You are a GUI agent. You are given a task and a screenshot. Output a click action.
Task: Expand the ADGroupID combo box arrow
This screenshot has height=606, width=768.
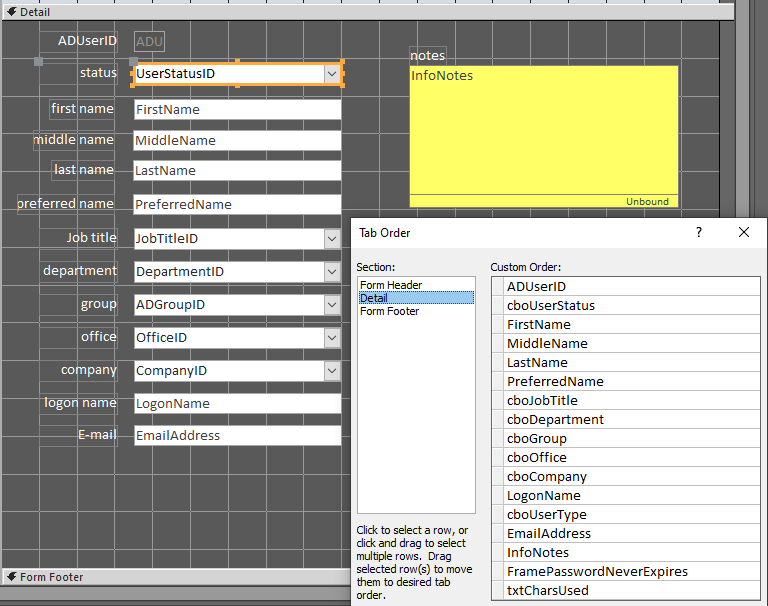pos(332,305)
